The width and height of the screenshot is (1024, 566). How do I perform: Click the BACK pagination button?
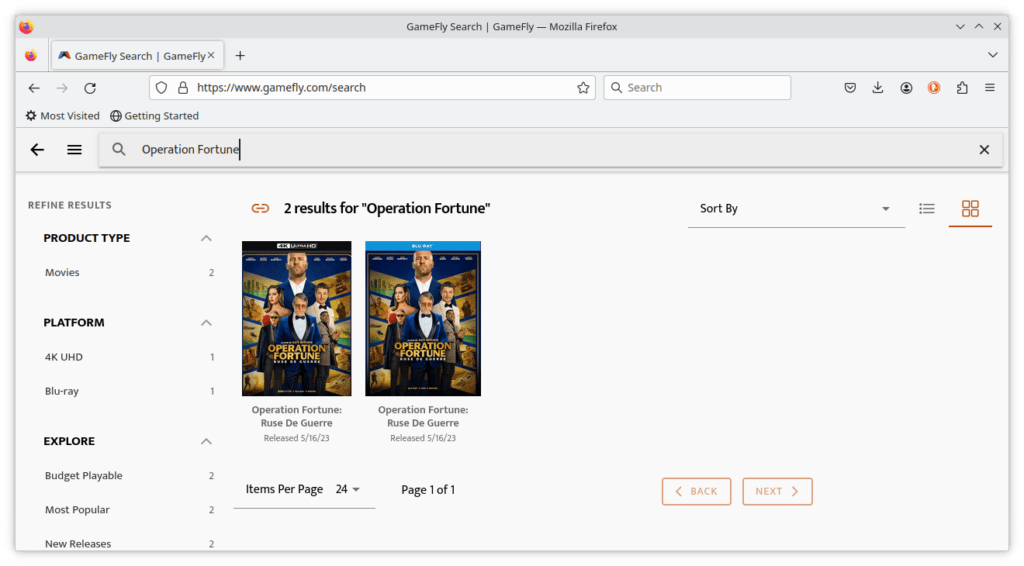[696, 492]
